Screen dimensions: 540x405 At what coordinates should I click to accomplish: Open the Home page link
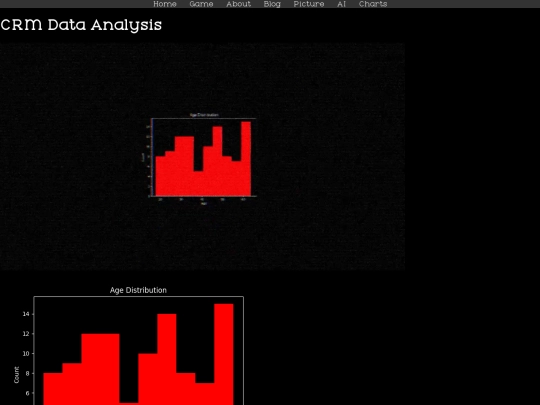tap(165, 4)
